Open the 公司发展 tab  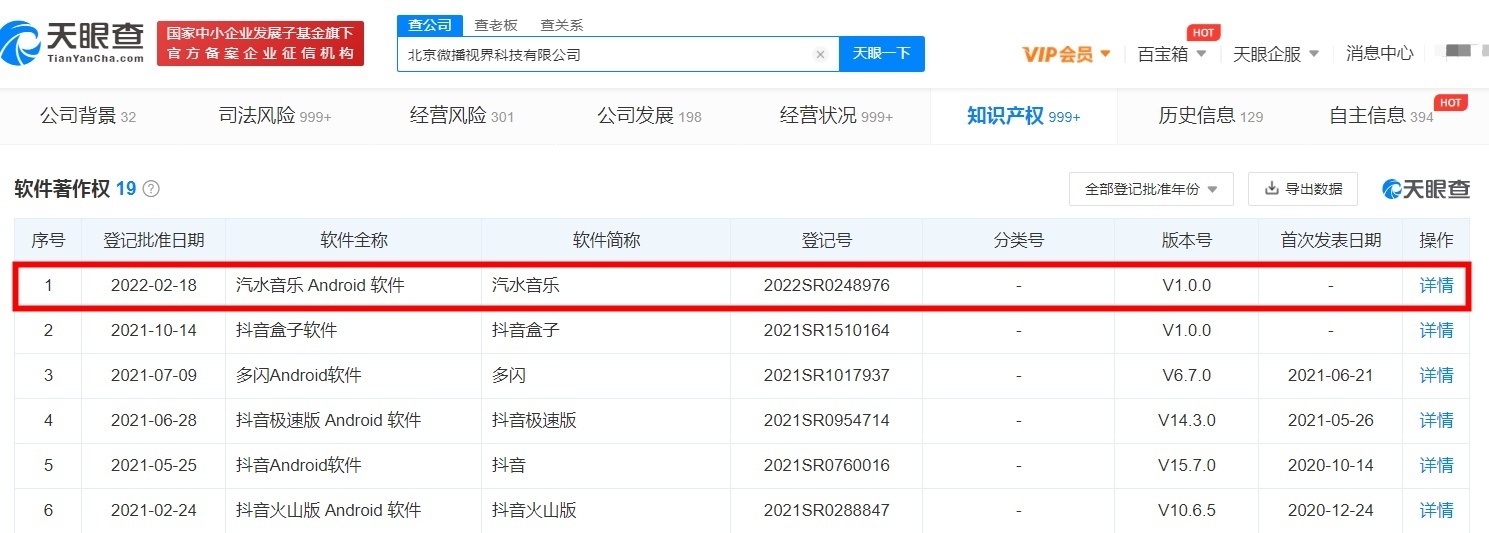[x=650, y=116]
